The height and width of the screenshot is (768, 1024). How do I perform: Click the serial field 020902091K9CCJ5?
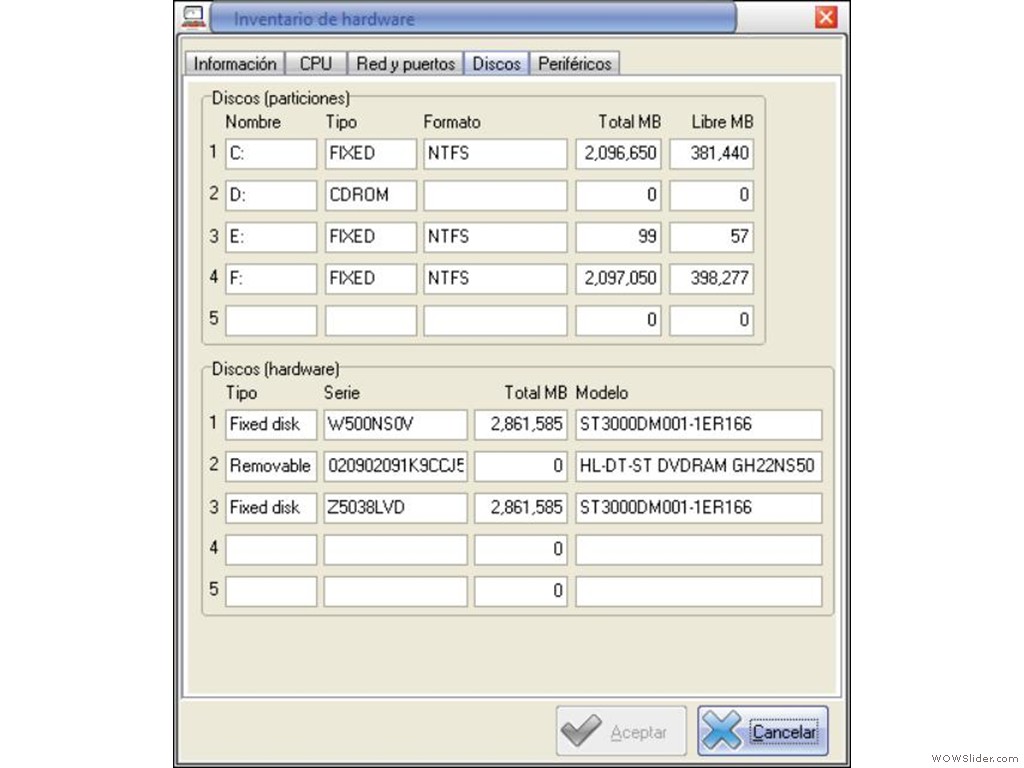pos(395,467)
